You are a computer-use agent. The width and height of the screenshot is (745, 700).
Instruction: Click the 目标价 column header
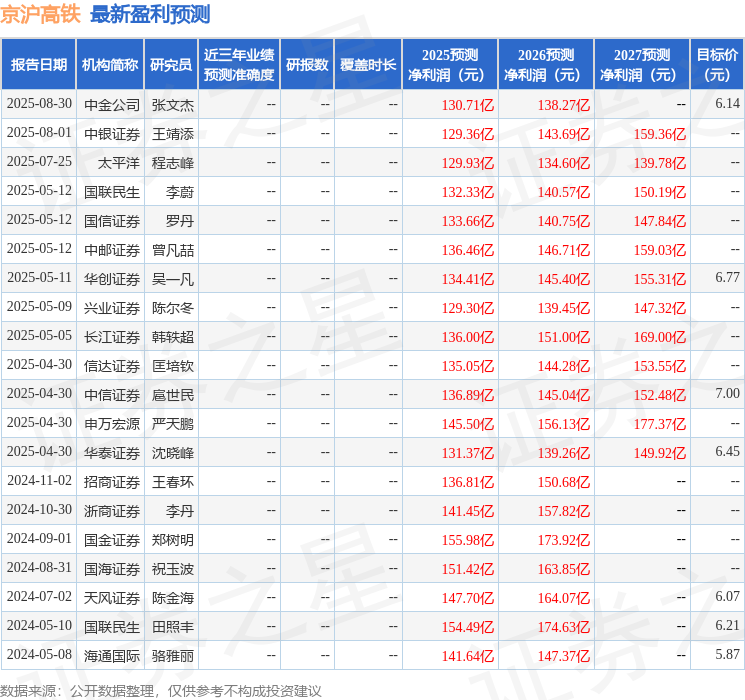click(x=716, y=65)
